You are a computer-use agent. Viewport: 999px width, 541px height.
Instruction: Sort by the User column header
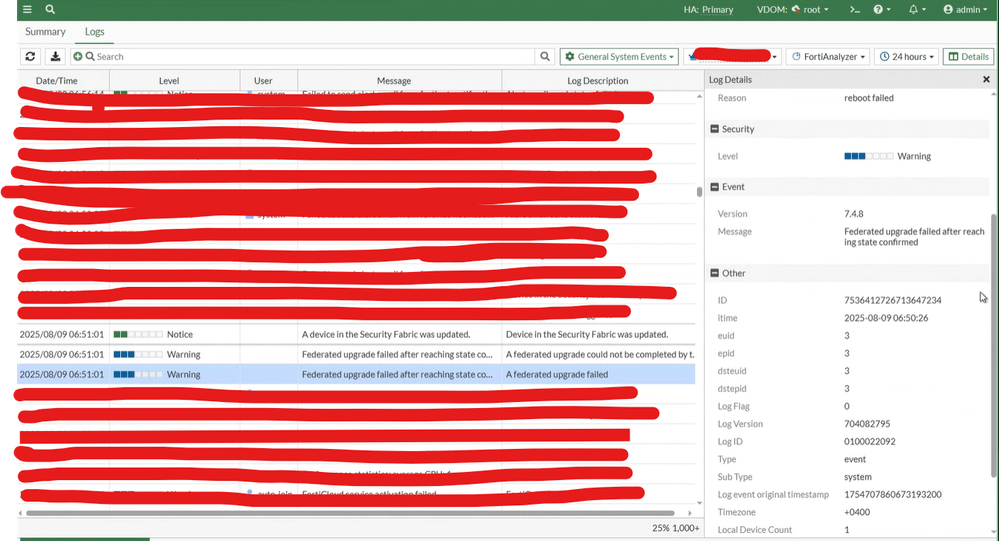coord(263,81)
